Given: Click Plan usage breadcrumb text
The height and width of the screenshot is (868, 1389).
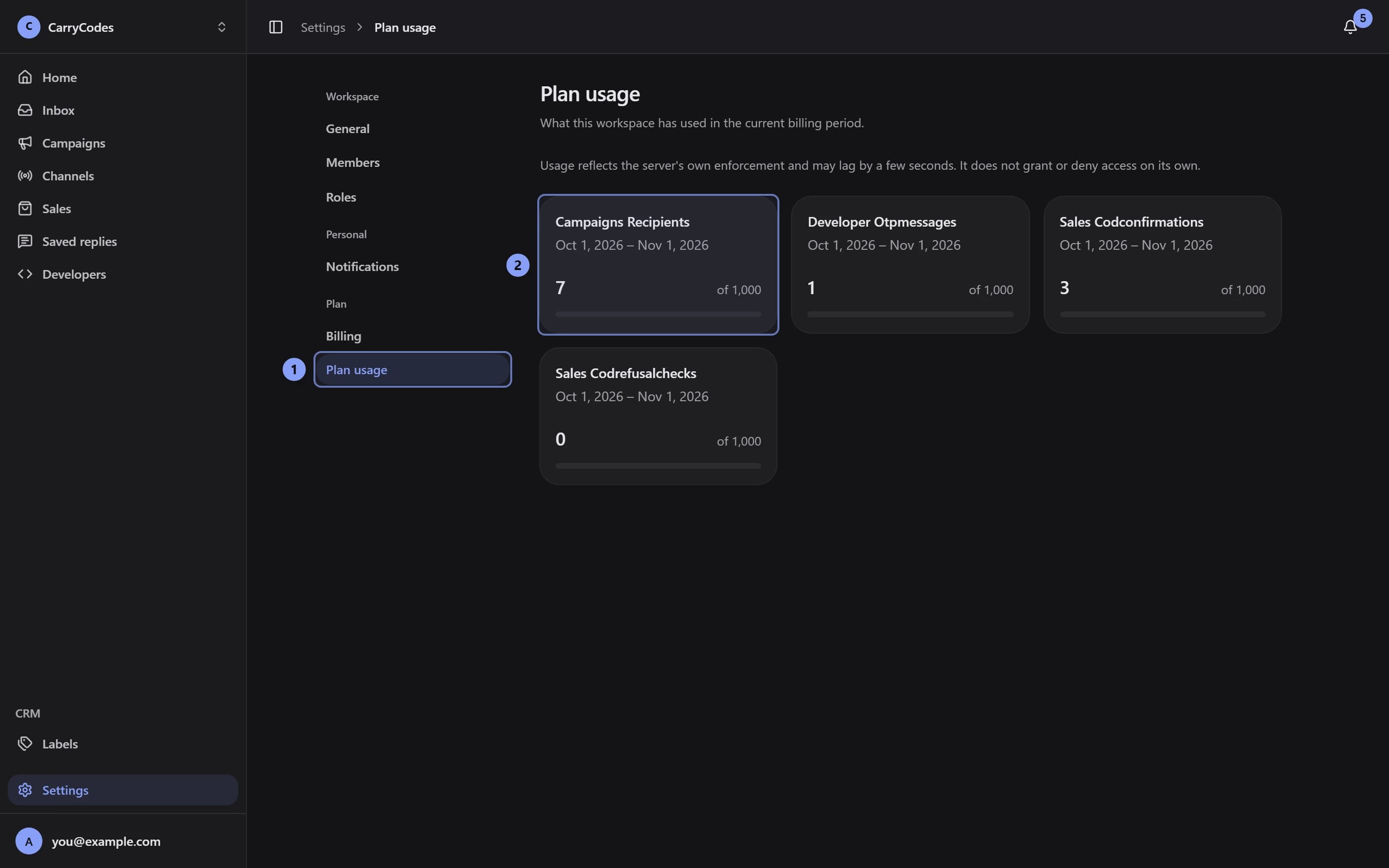Looking at the screenshot, I should click(405, 27).
